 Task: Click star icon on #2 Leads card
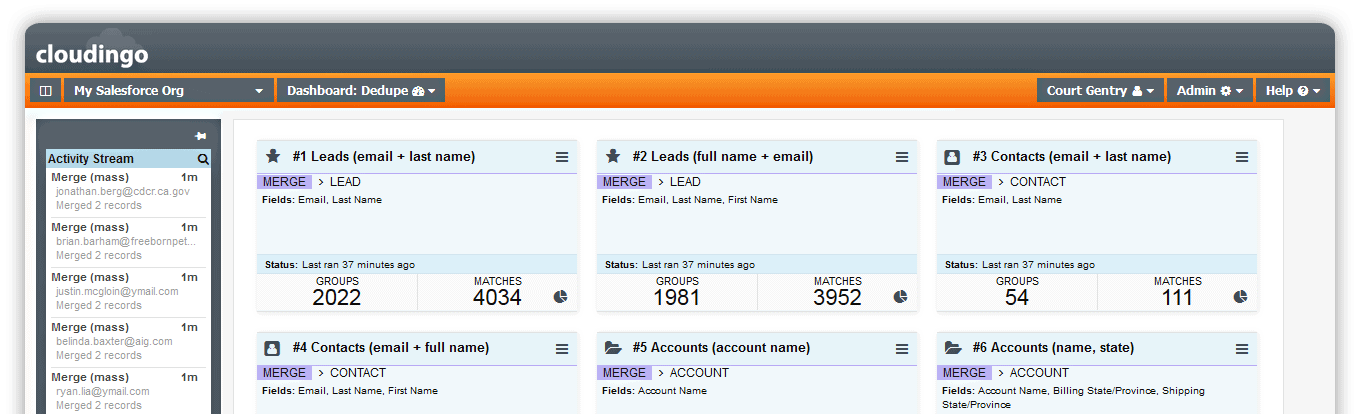[613, 156]
